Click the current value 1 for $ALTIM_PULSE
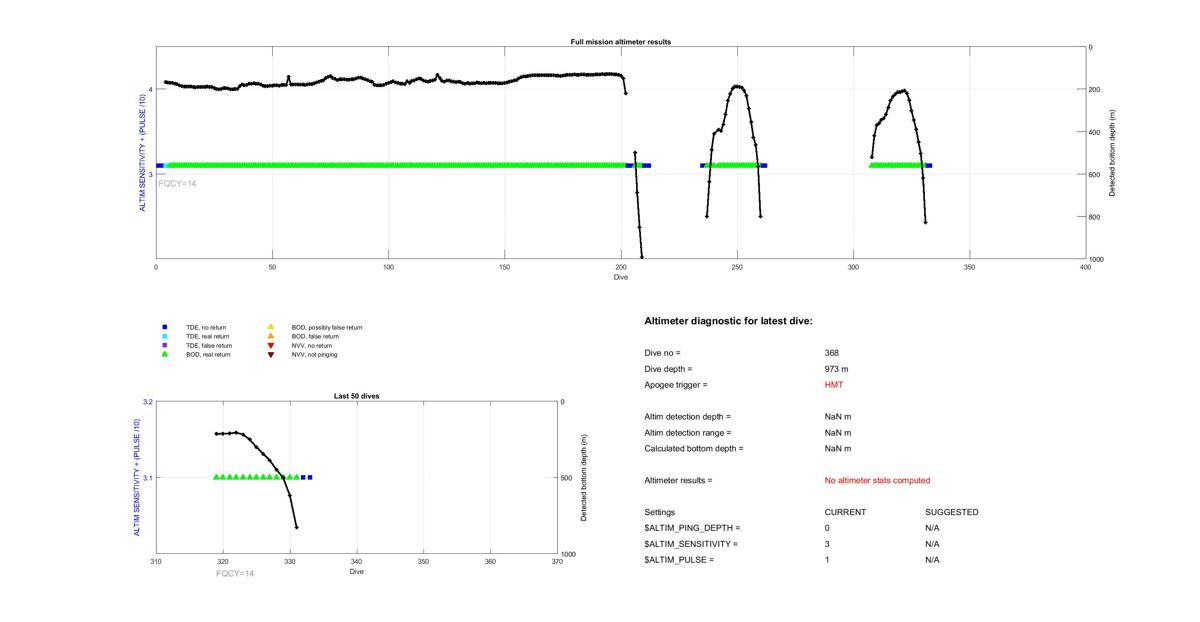1200x622 pixels. [x=828, y=560]
